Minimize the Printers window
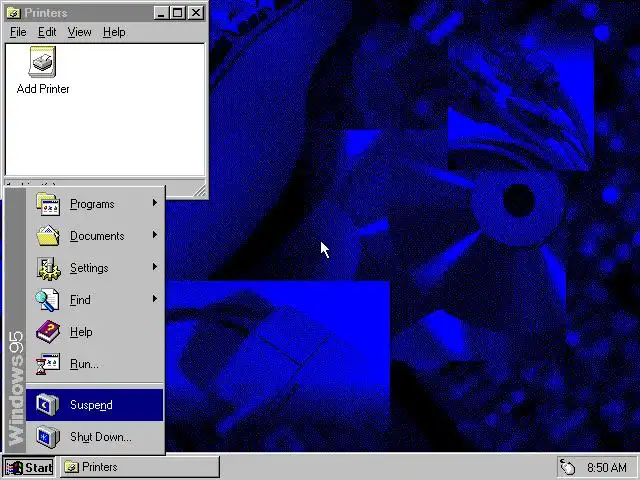 [161, 13]
